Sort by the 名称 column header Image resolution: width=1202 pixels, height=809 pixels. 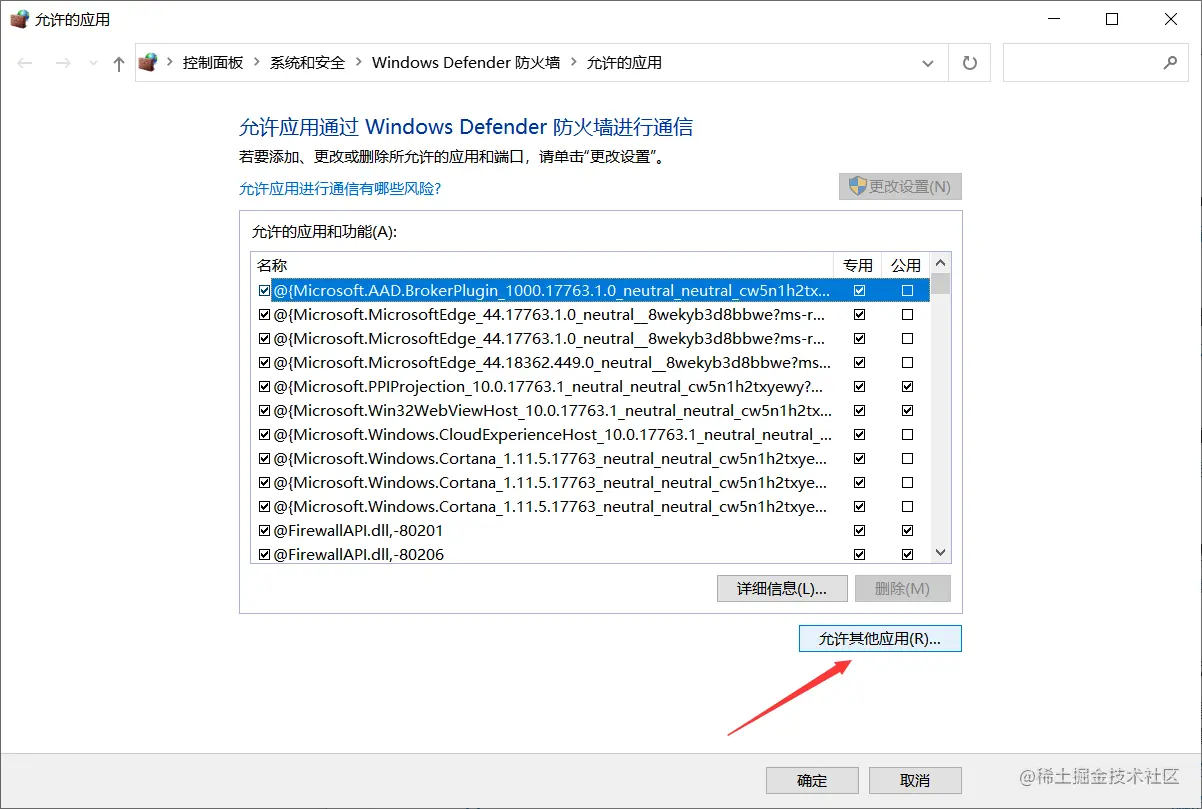pos(542,265)
